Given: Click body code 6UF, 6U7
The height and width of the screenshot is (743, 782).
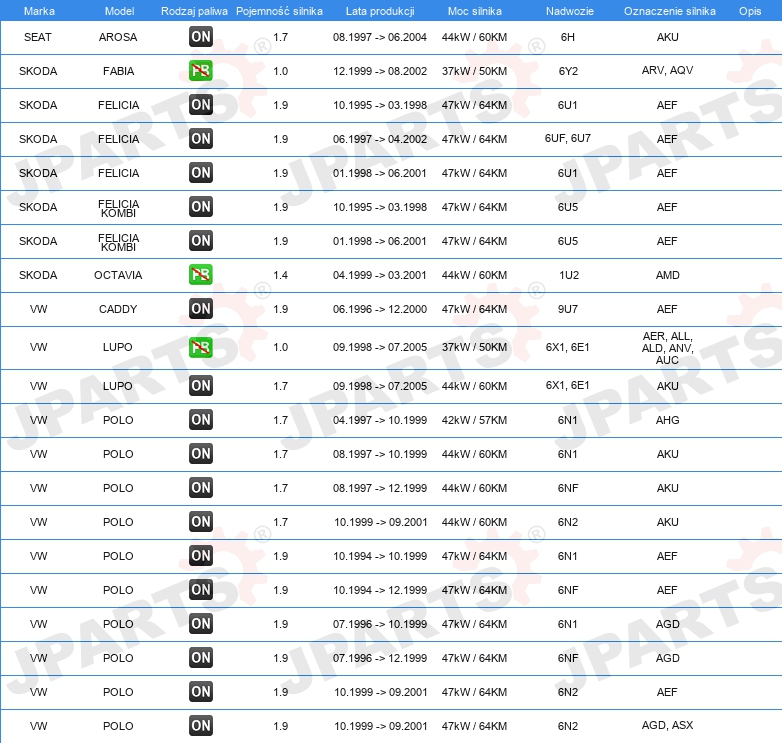Looking at the screenshot, I should 568,138.
